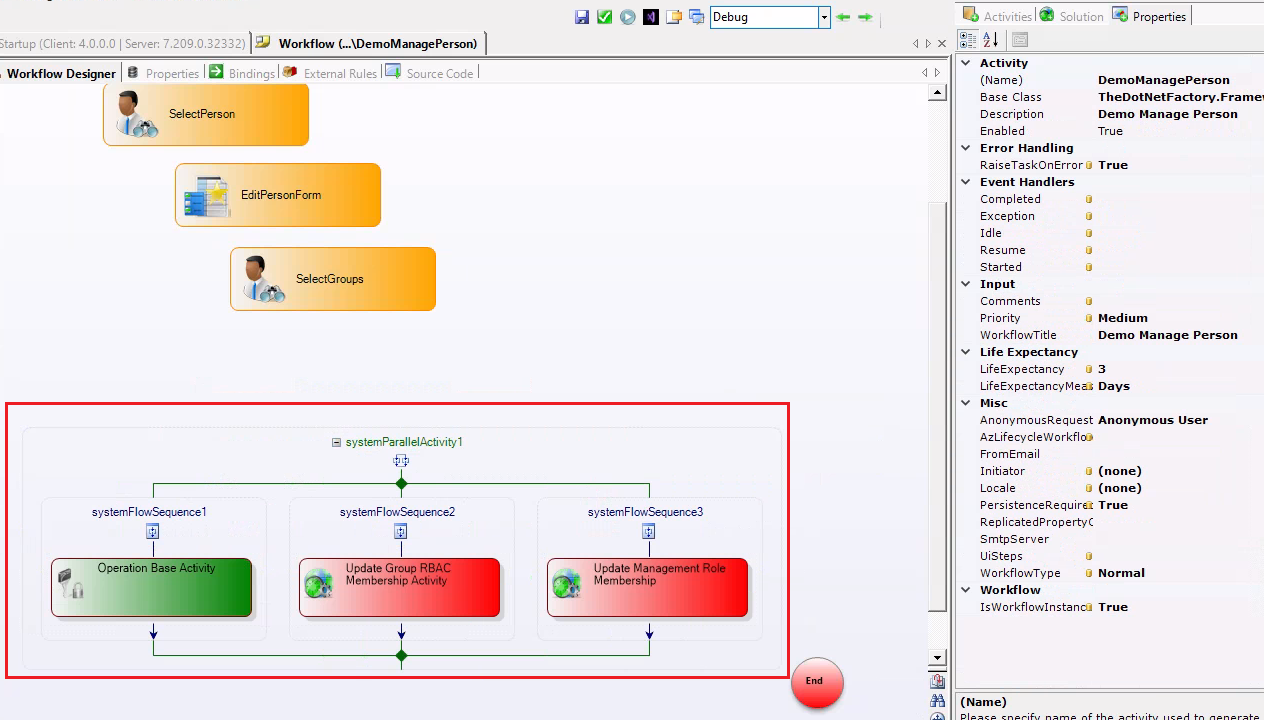Open the designer Properties tab with database icon
The image size is (1265, 720).
163,73
